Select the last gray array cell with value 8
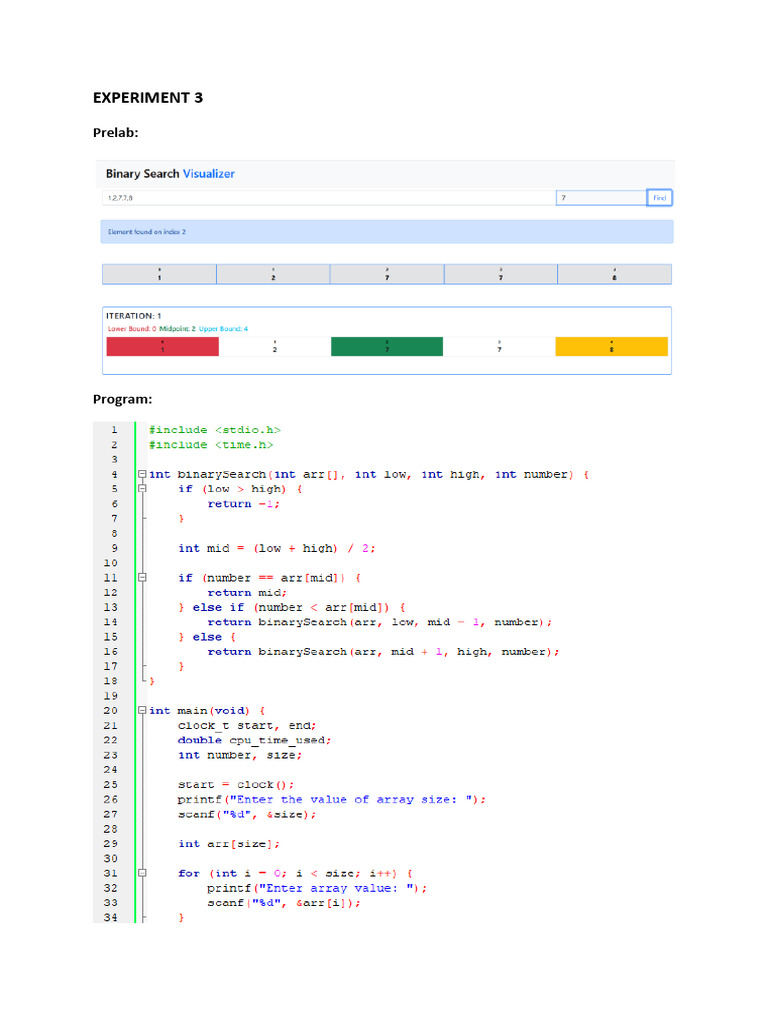768x1024 pixels. tap(614, 274)
